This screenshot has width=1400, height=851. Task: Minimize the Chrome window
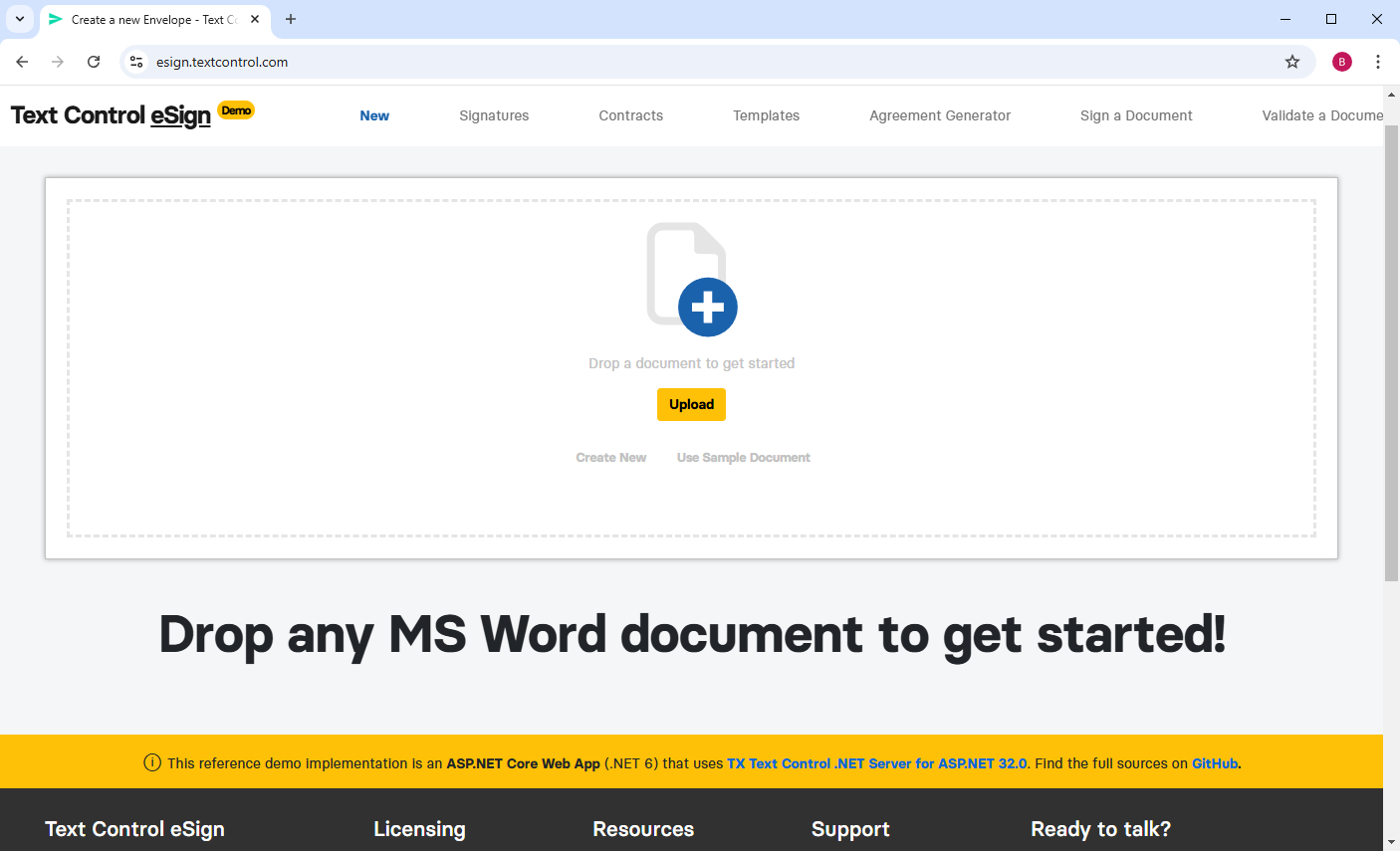1285,19
